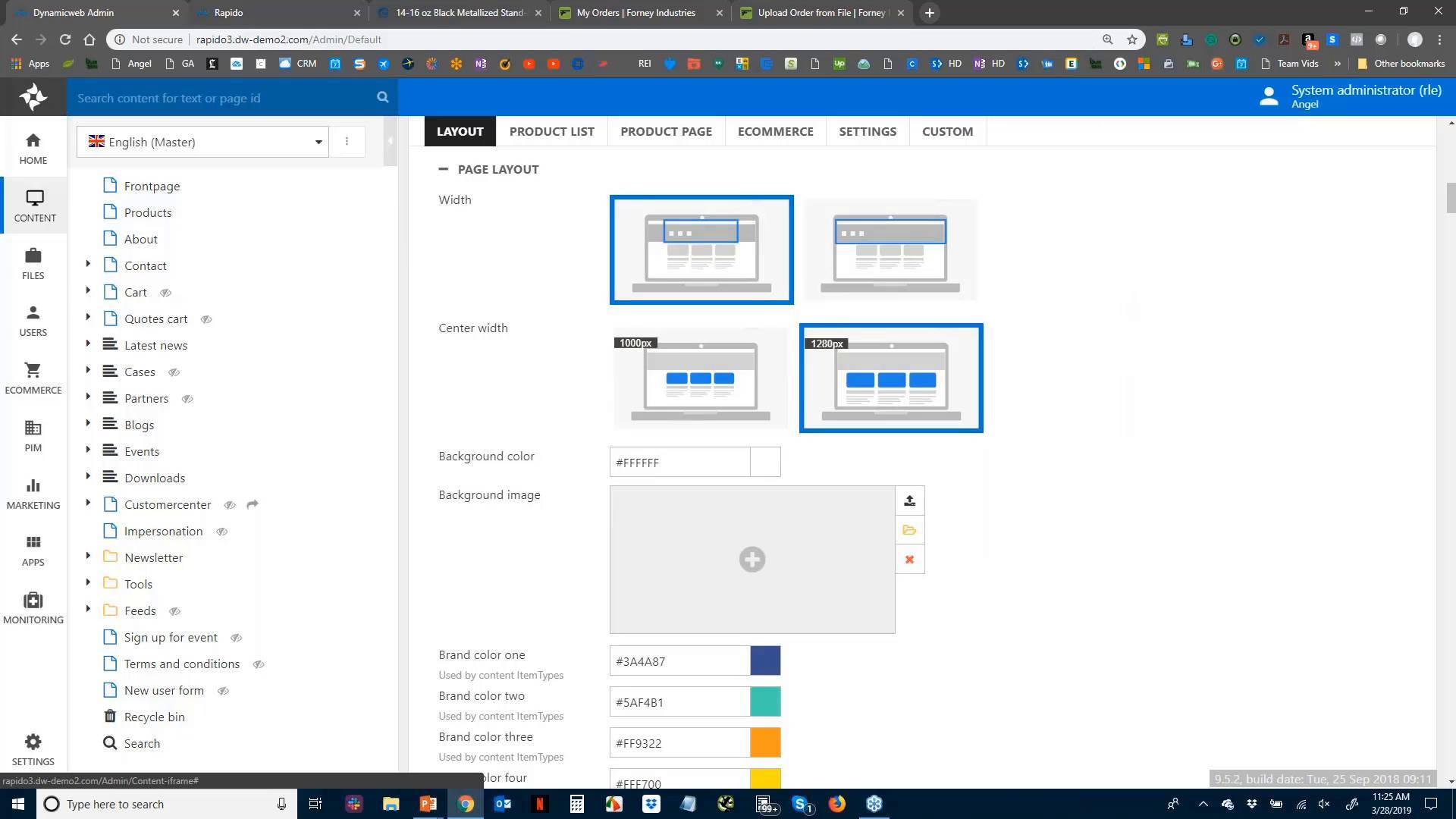
Task: Remove the background image
Action: (x=909, y=559)
